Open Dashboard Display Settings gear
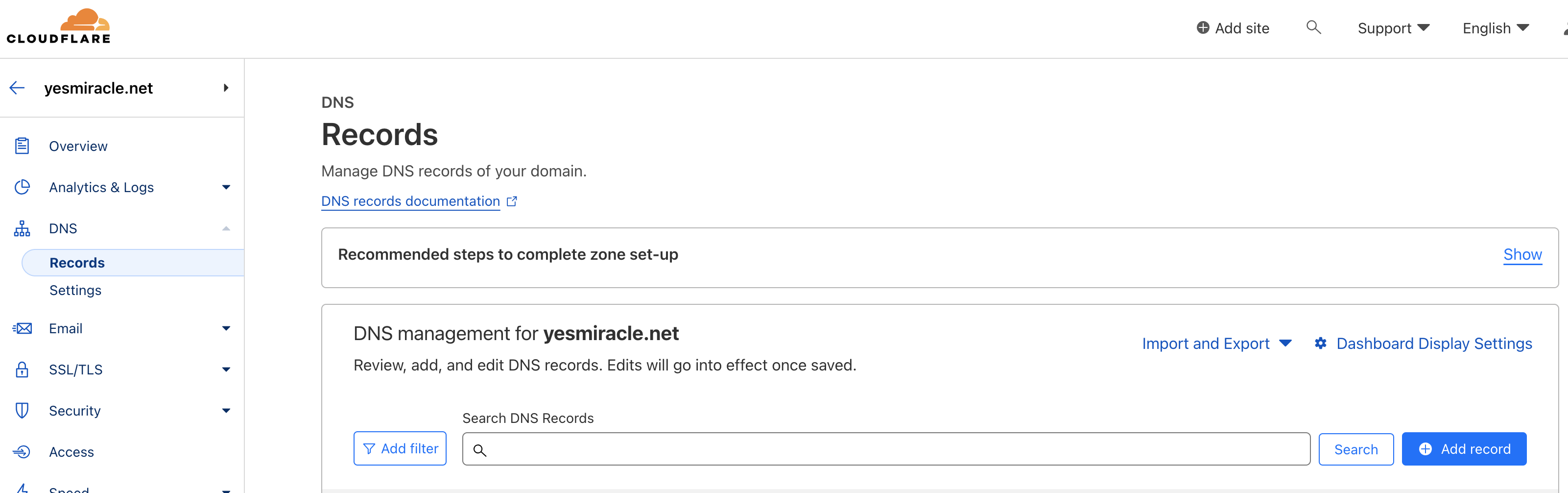Viewport: 1568px width, 493px height. 1320,344
